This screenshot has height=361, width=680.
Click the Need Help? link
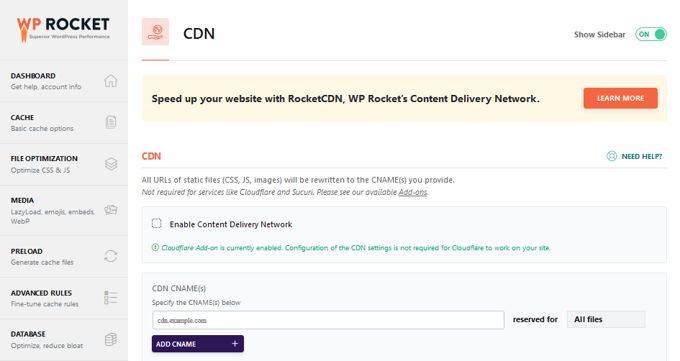click(x=642, y=156)
